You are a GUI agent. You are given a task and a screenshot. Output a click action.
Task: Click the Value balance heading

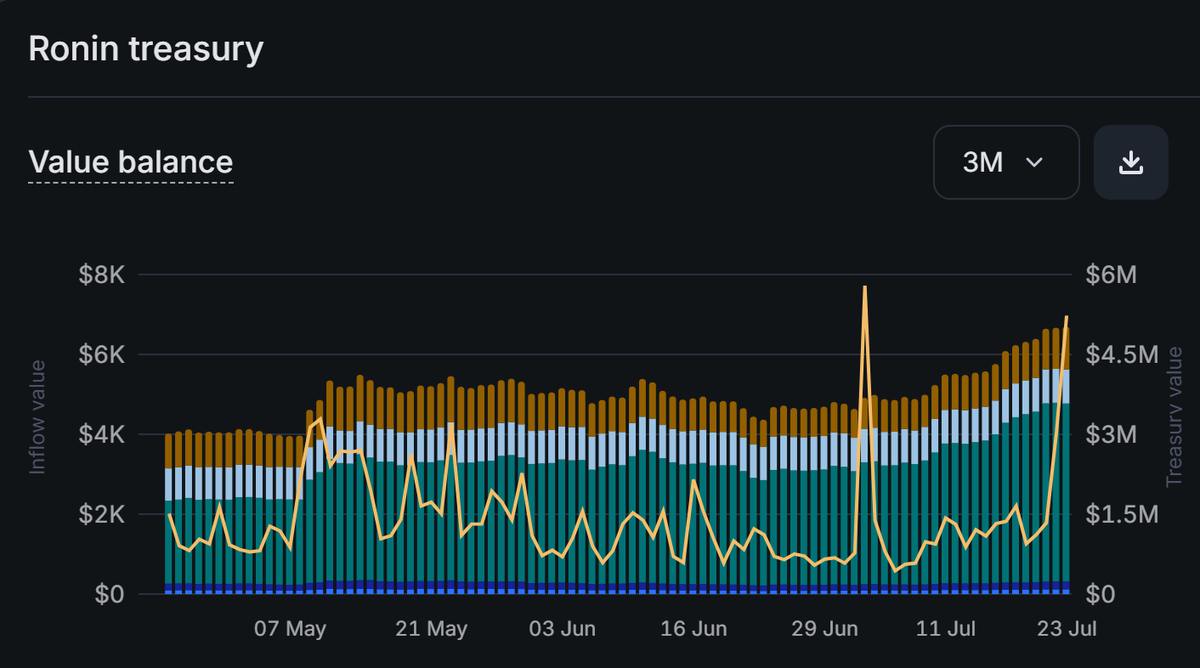click(x=131, y=162)
